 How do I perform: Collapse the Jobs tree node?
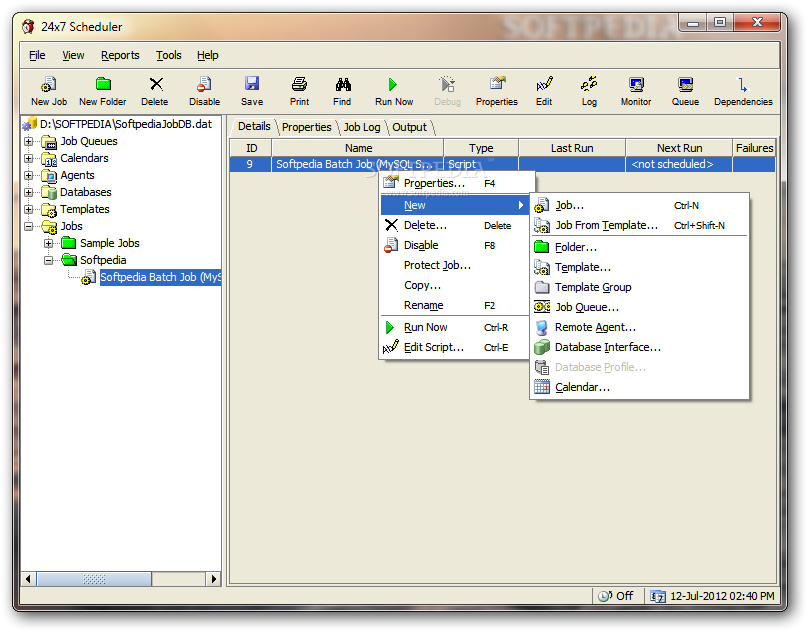29,226
